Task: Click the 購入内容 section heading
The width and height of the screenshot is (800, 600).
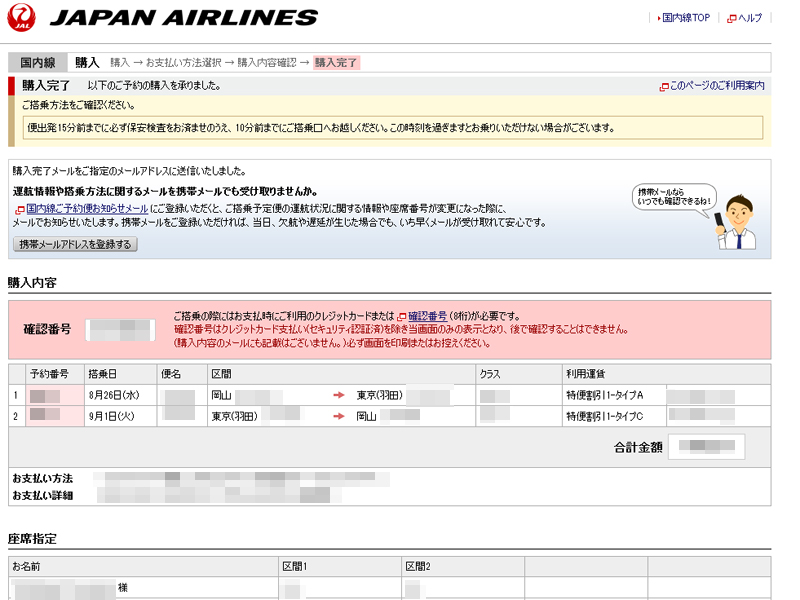Action: pos(32,283)
